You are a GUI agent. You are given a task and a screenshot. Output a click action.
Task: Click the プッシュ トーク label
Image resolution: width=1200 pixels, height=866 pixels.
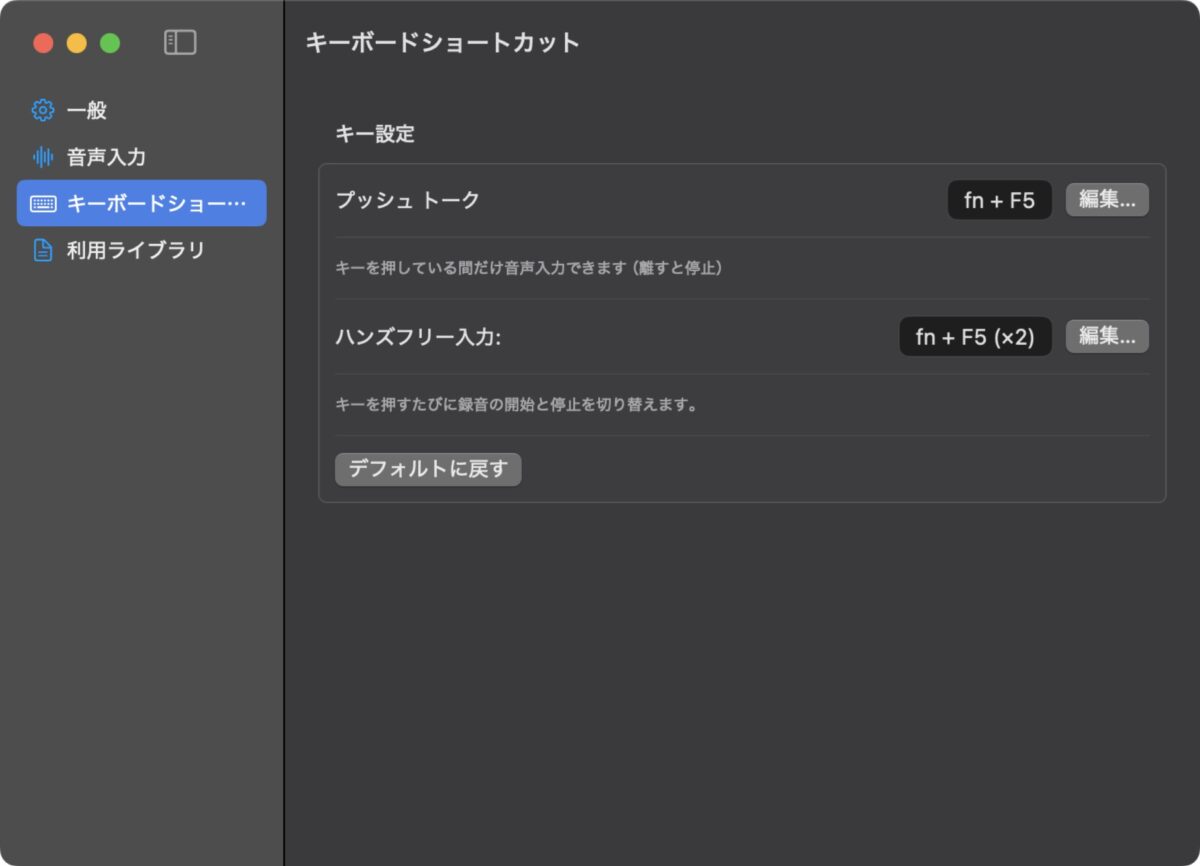pos(408,200)
